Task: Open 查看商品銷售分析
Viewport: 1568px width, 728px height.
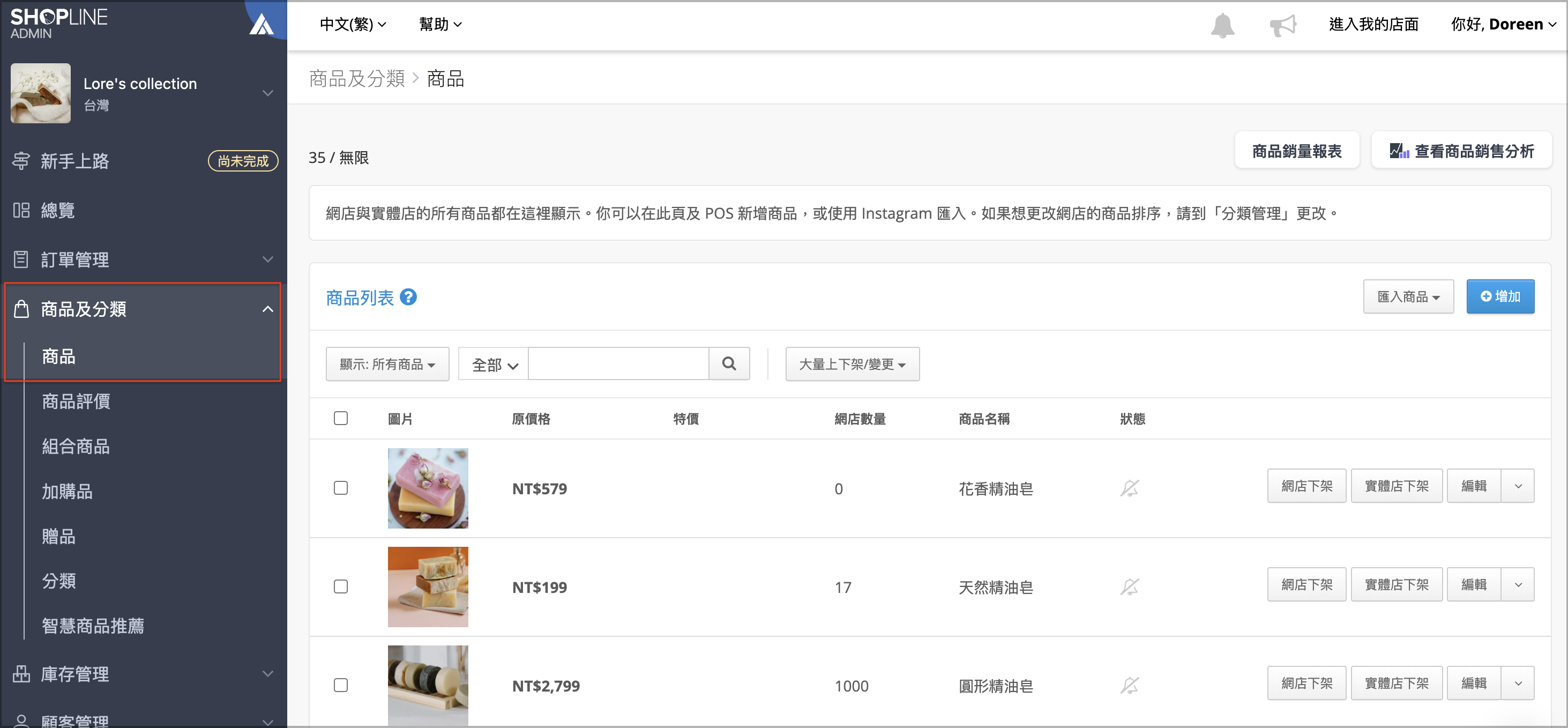Action: pyautogui.click(x=1461, y=150)
